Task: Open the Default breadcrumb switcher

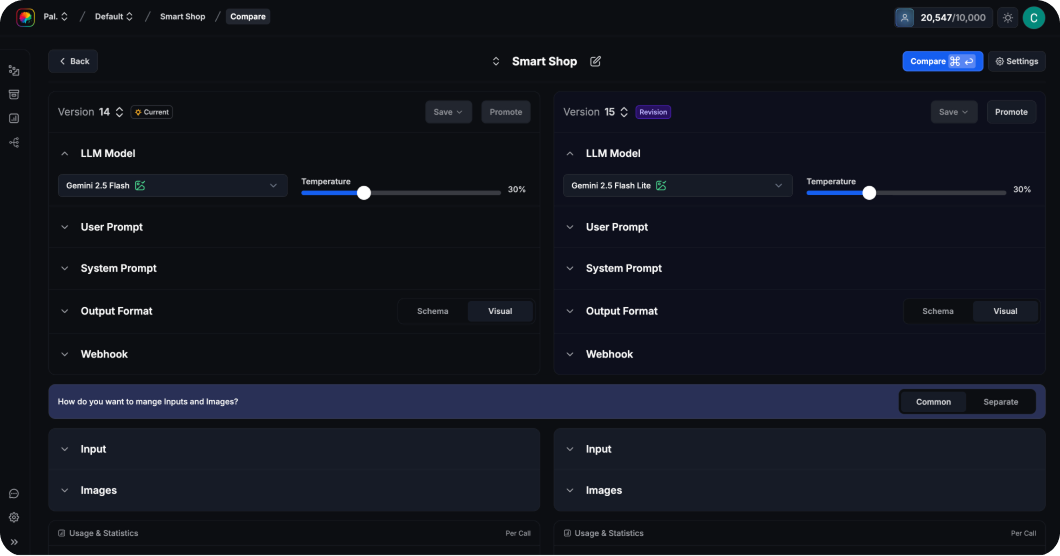Action: [114, 17]
